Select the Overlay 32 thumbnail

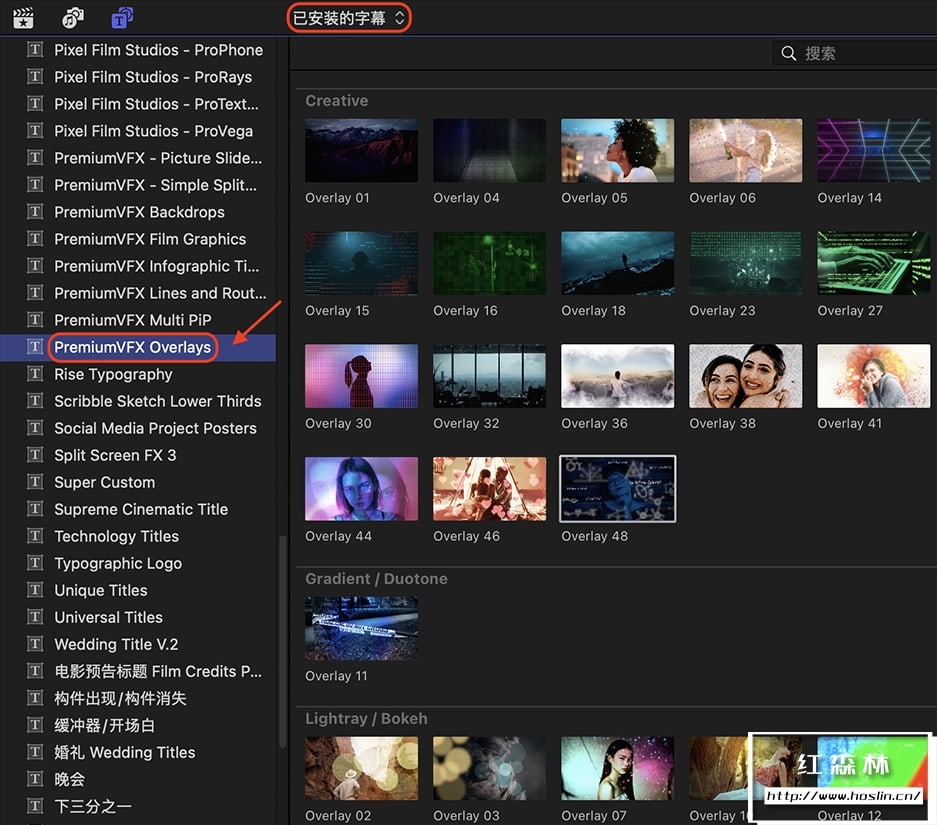pyautogui.click(x=489, y=376)
